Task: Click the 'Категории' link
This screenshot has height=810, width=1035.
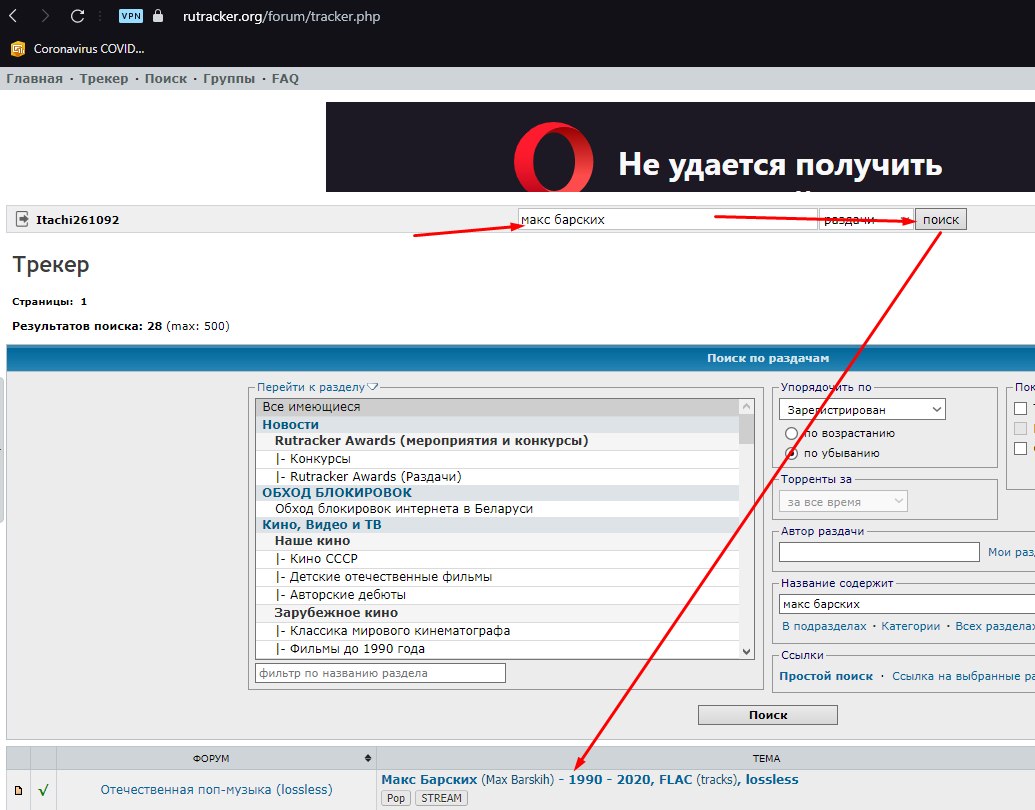Action: click(x=910, y=626)
